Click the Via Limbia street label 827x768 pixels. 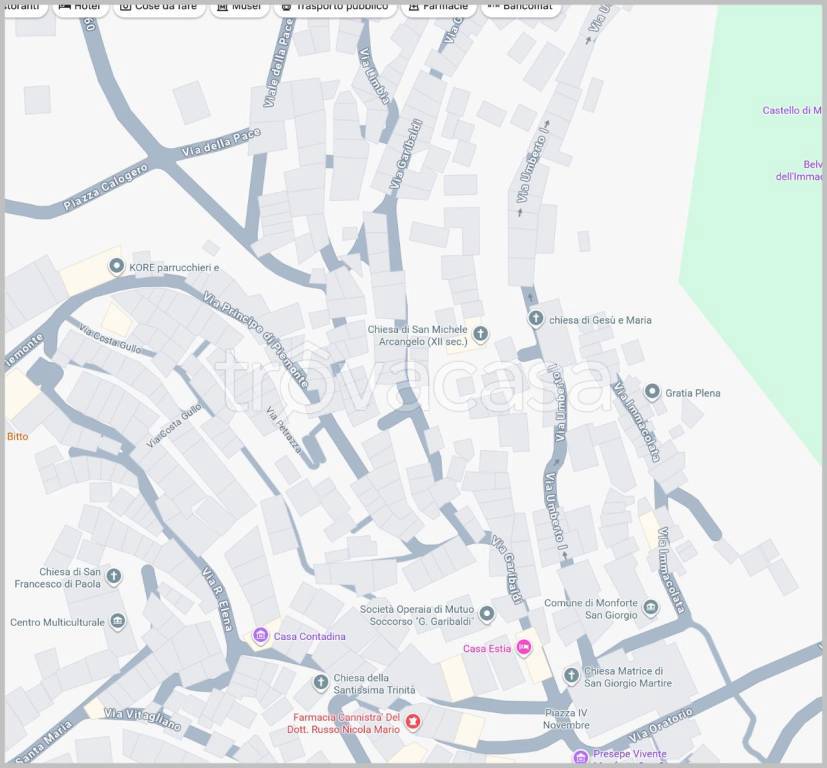tap(374, 76)
